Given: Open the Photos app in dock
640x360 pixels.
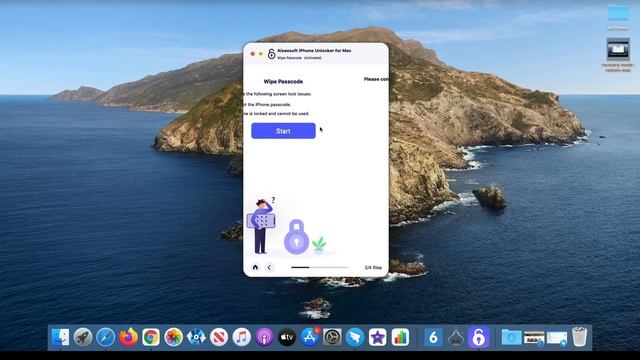Looking at the screenshot, I should [x=173, y=337].
